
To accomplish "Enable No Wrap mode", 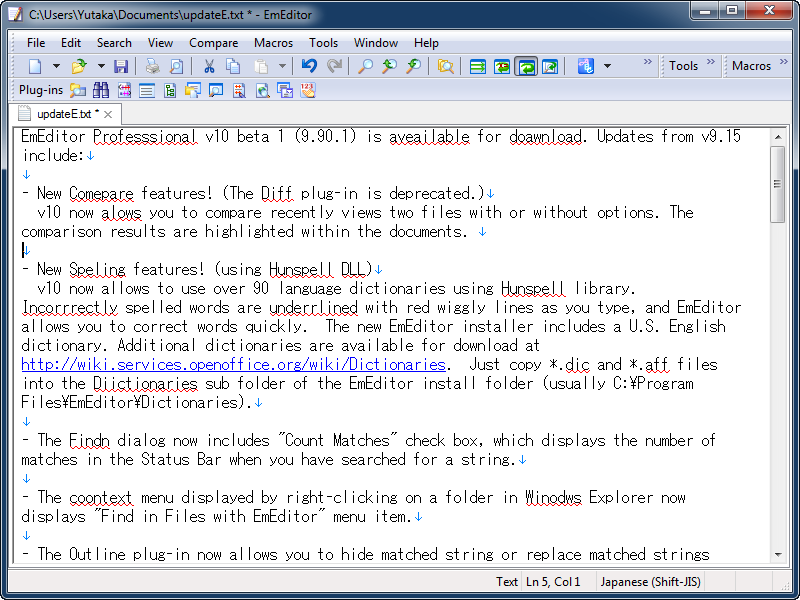I will coord(478,66).
